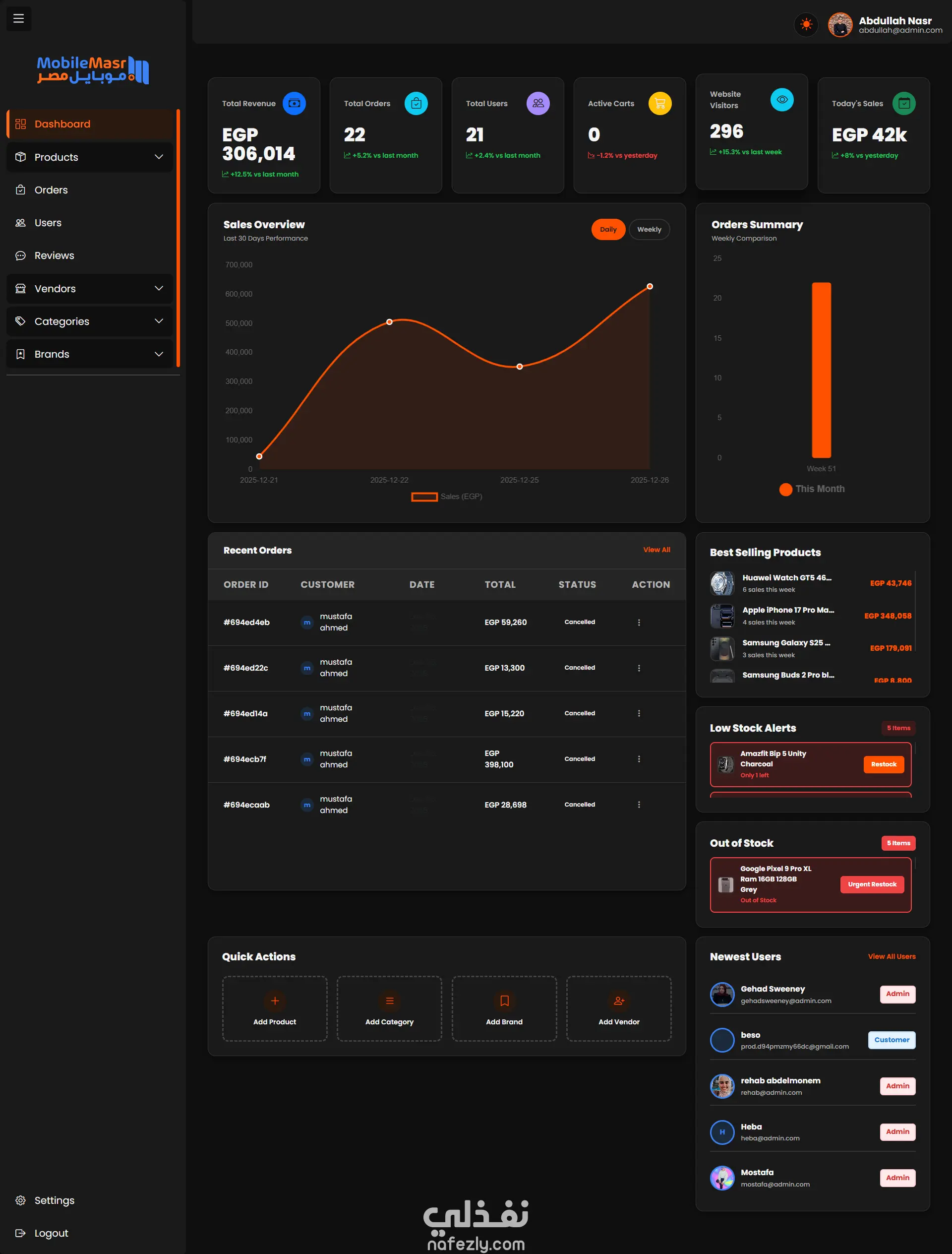
Task: Expand the Vendors submenu chevron
Action: [159, 289]
